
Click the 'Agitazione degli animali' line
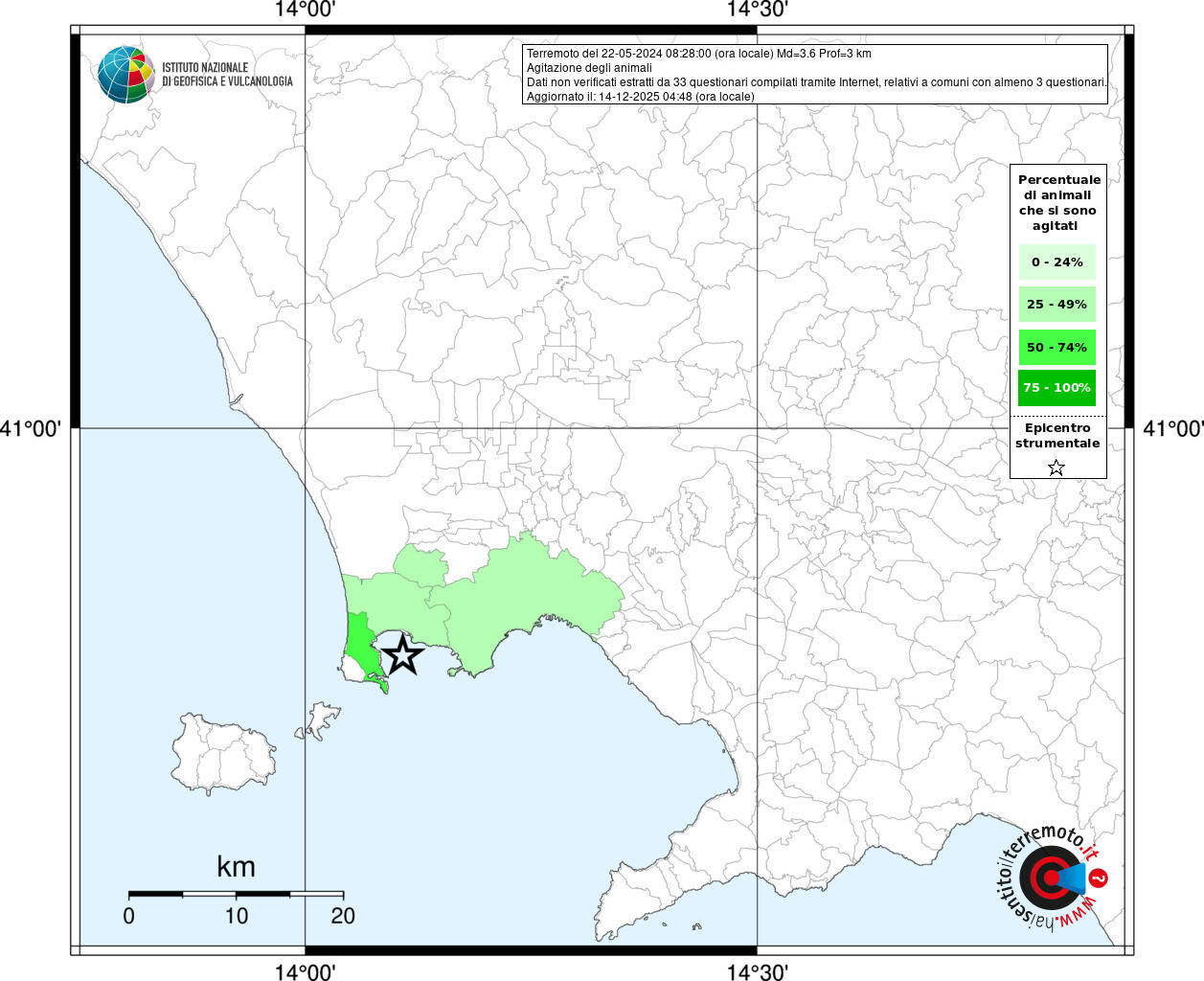click(589, 68)
